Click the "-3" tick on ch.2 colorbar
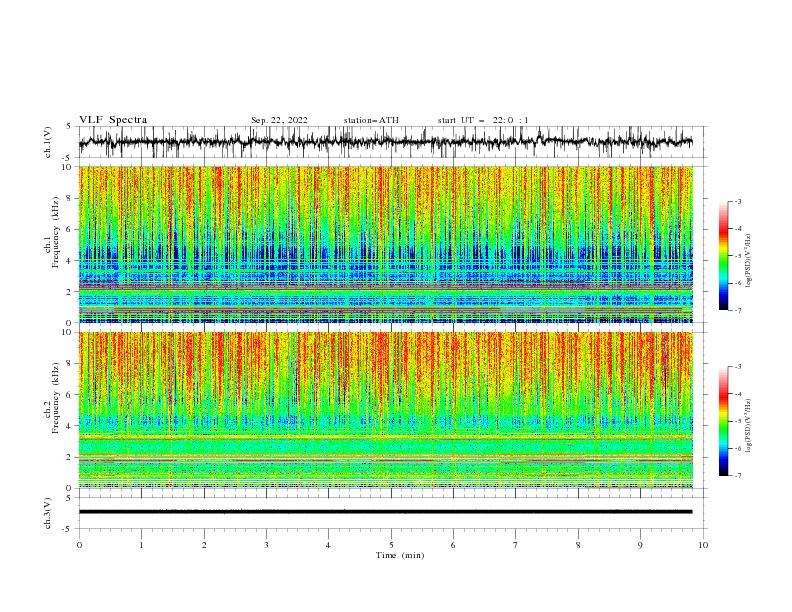Viewport: 792px width, 612px height. click(x=738, y=367)
